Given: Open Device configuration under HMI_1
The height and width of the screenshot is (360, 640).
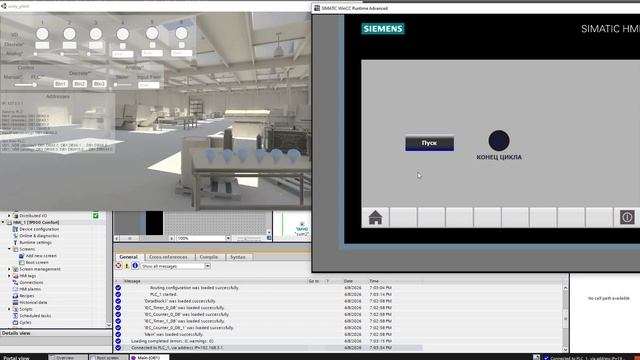Looking at the screenshot, I should pos(39,229).
